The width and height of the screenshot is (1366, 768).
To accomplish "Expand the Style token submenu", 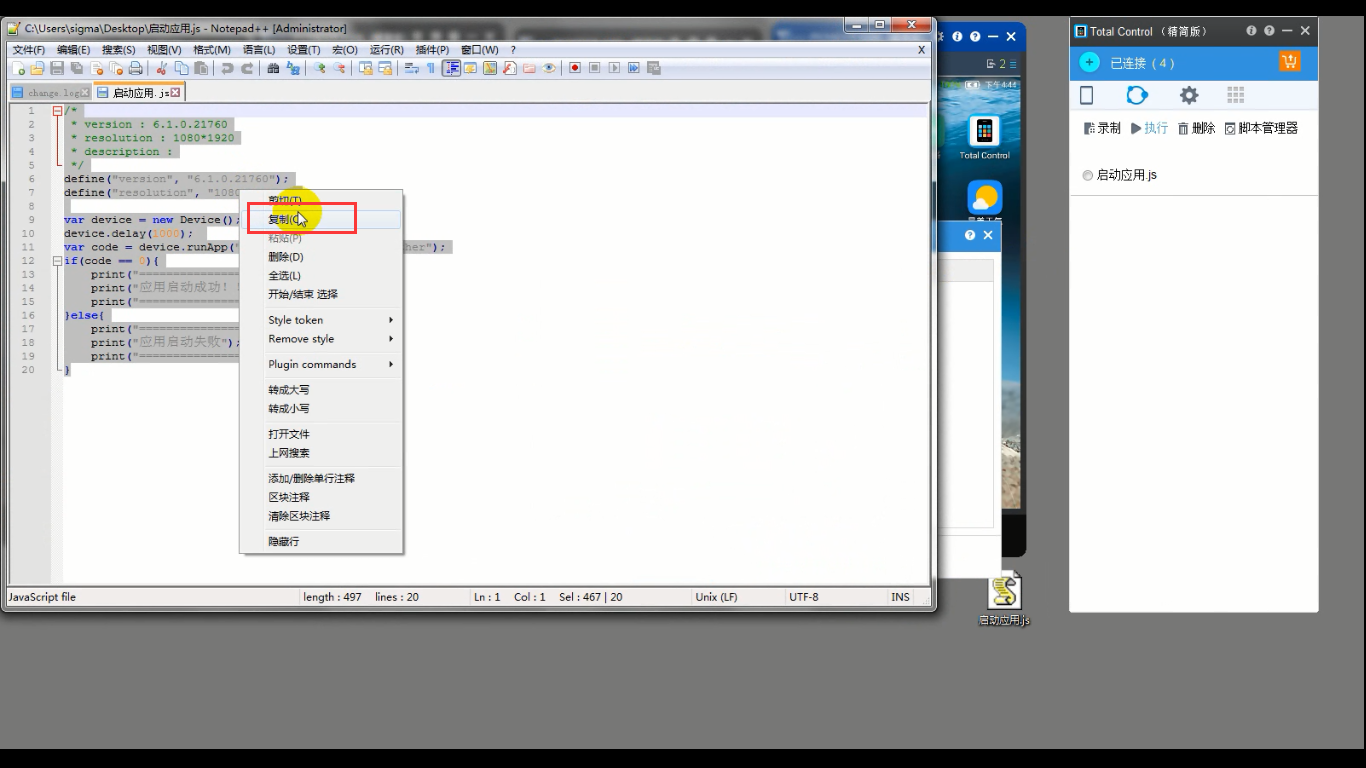I will [321, 320].
